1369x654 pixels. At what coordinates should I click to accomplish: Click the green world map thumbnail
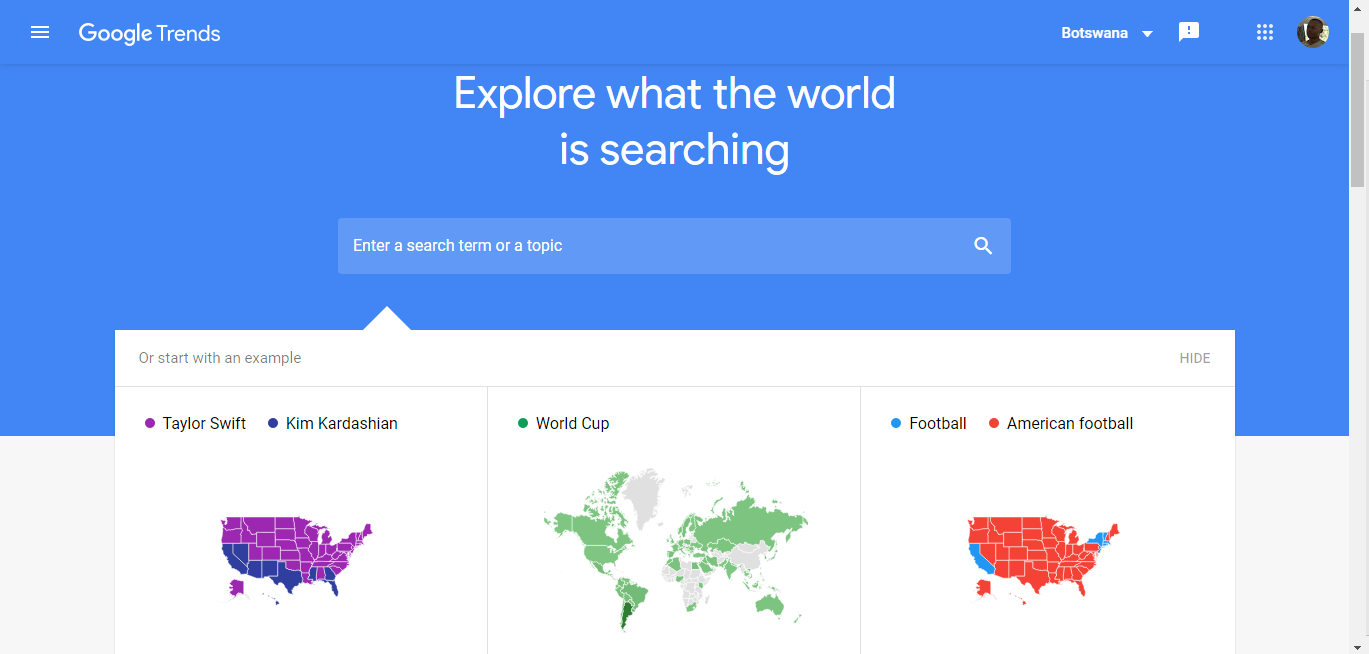(675, 549)
